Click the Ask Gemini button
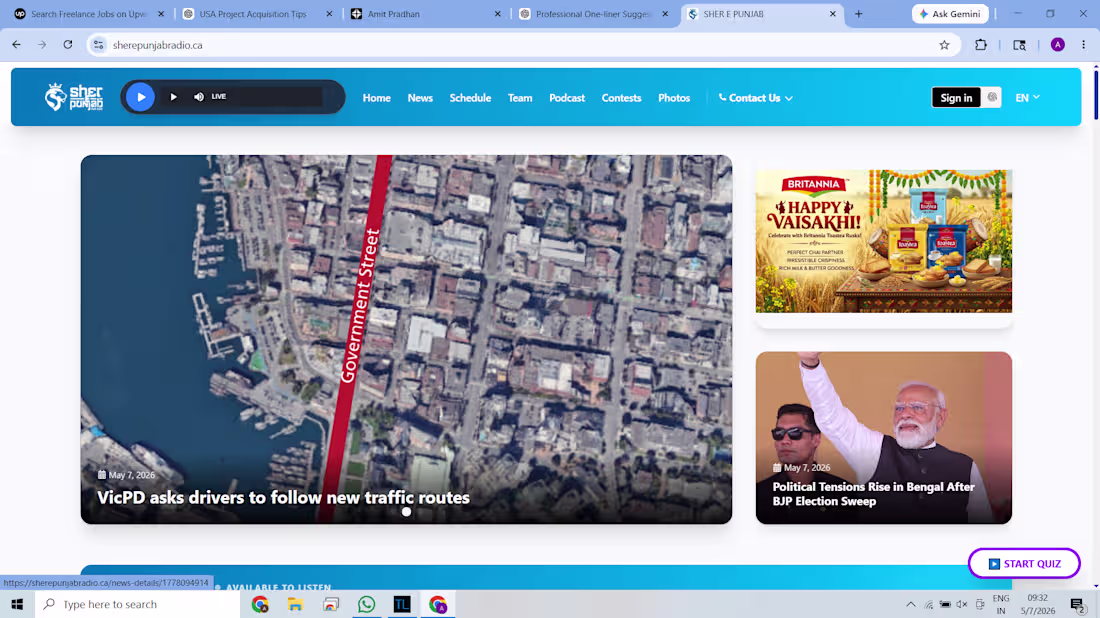Viewport: 1100px width, 618px height. 951,14
